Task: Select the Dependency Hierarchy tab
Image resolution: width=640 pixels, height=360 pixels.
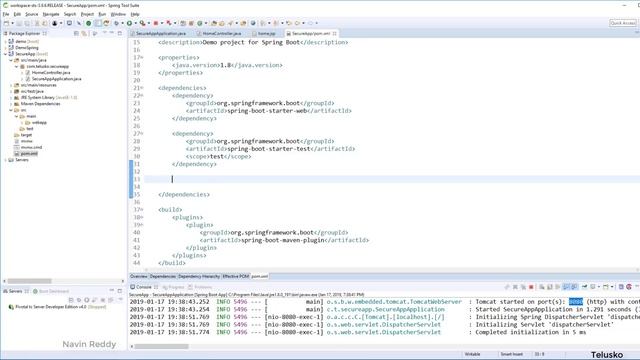Action: (x=199, y=276)
